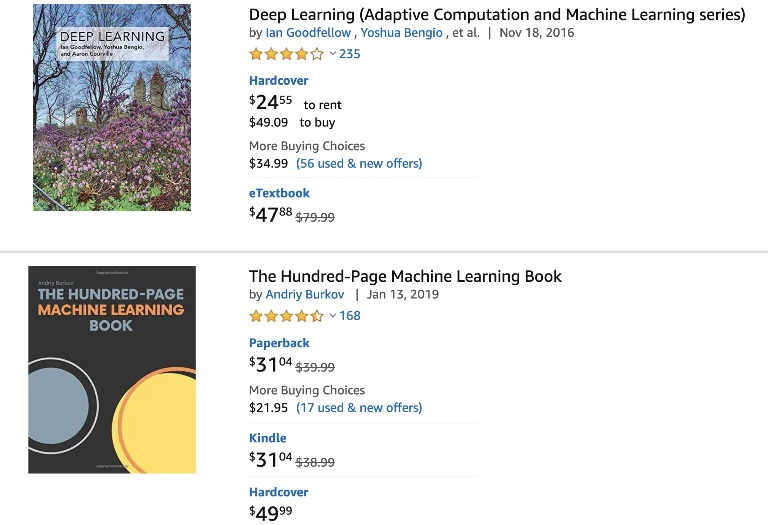Open the Deep Learning book cover thumbnail
This screenshot has height=525, width=768.
pos(112,107)
